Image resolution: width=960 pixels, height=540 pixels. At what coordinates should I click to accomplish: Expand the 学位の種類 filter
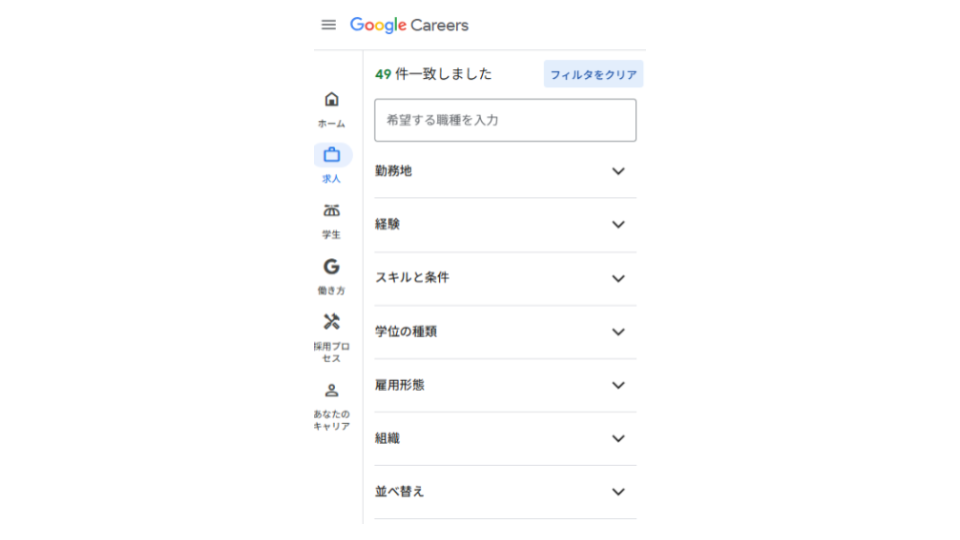pyautogui.click(x=505, y=332)
